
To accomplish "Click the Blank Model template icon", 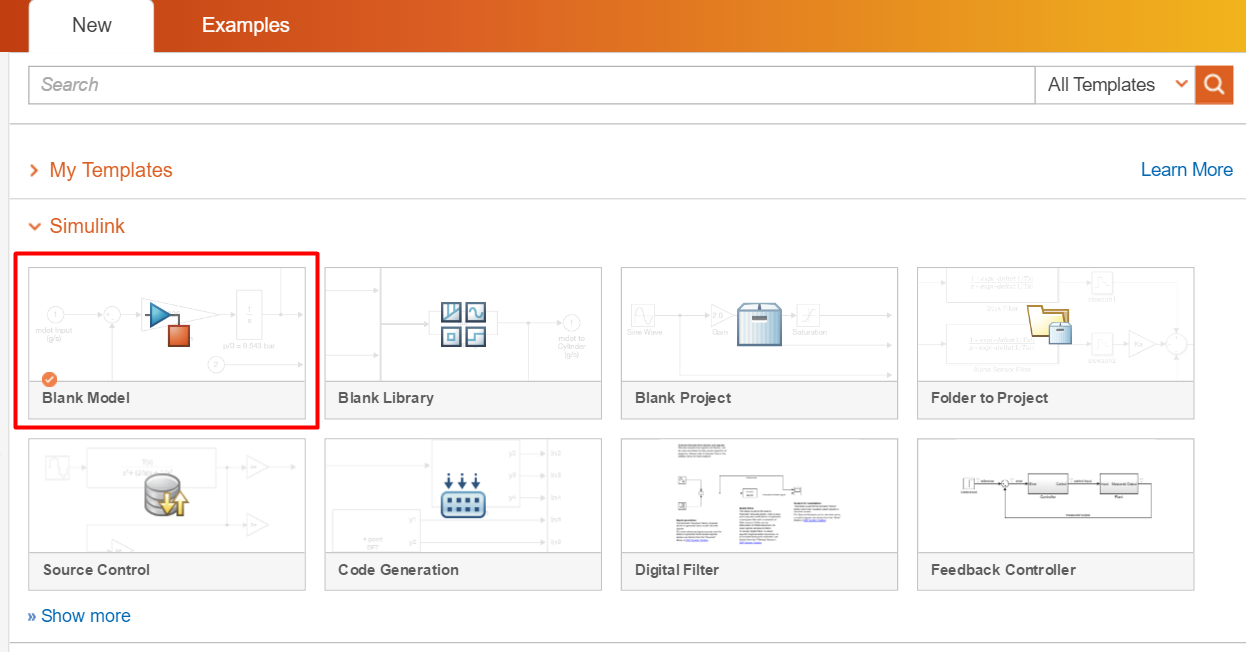I will pyautogui.click(x=166, y=322).
